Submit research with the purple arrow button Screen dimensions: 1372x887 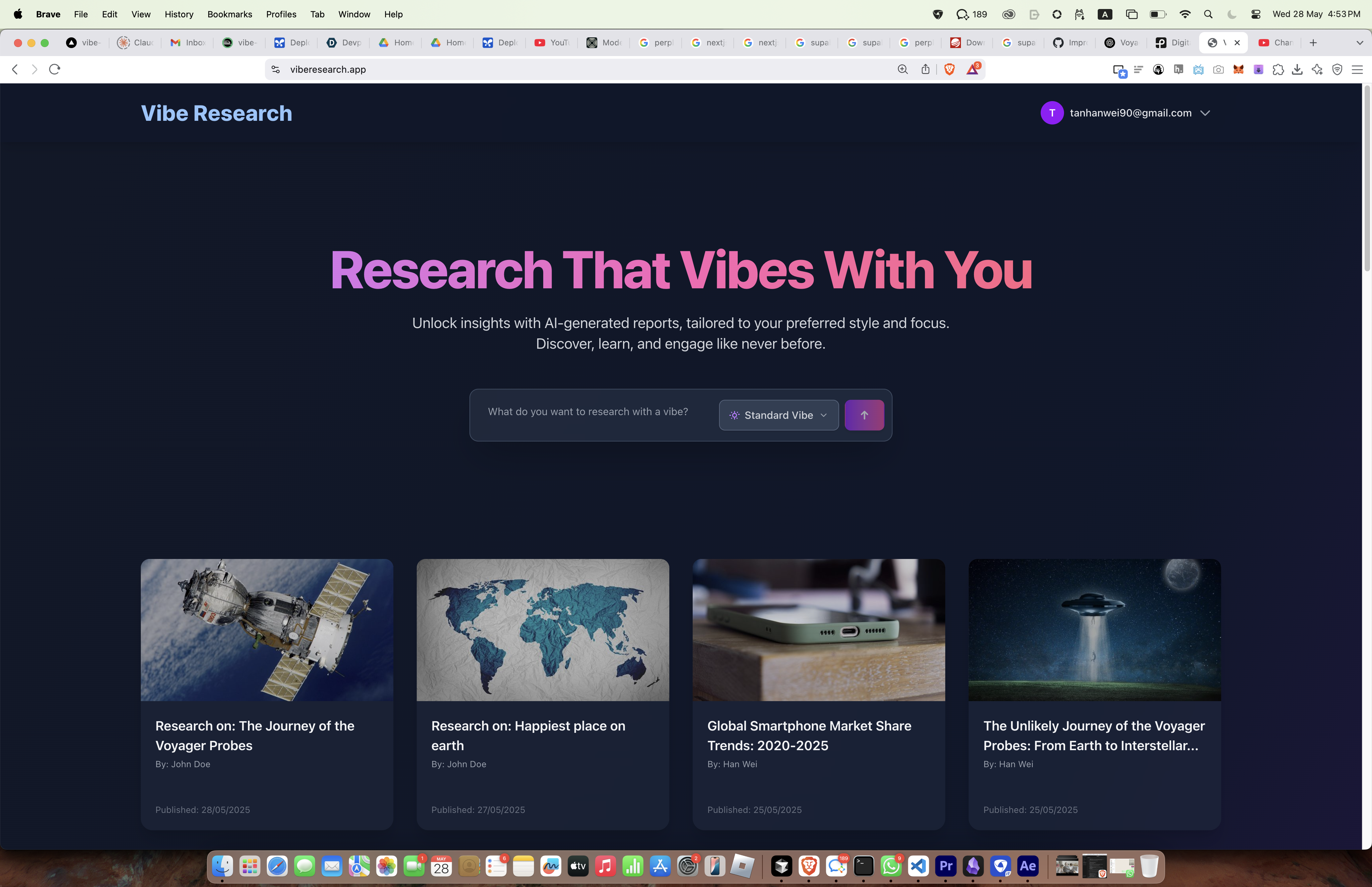point(864,415)
